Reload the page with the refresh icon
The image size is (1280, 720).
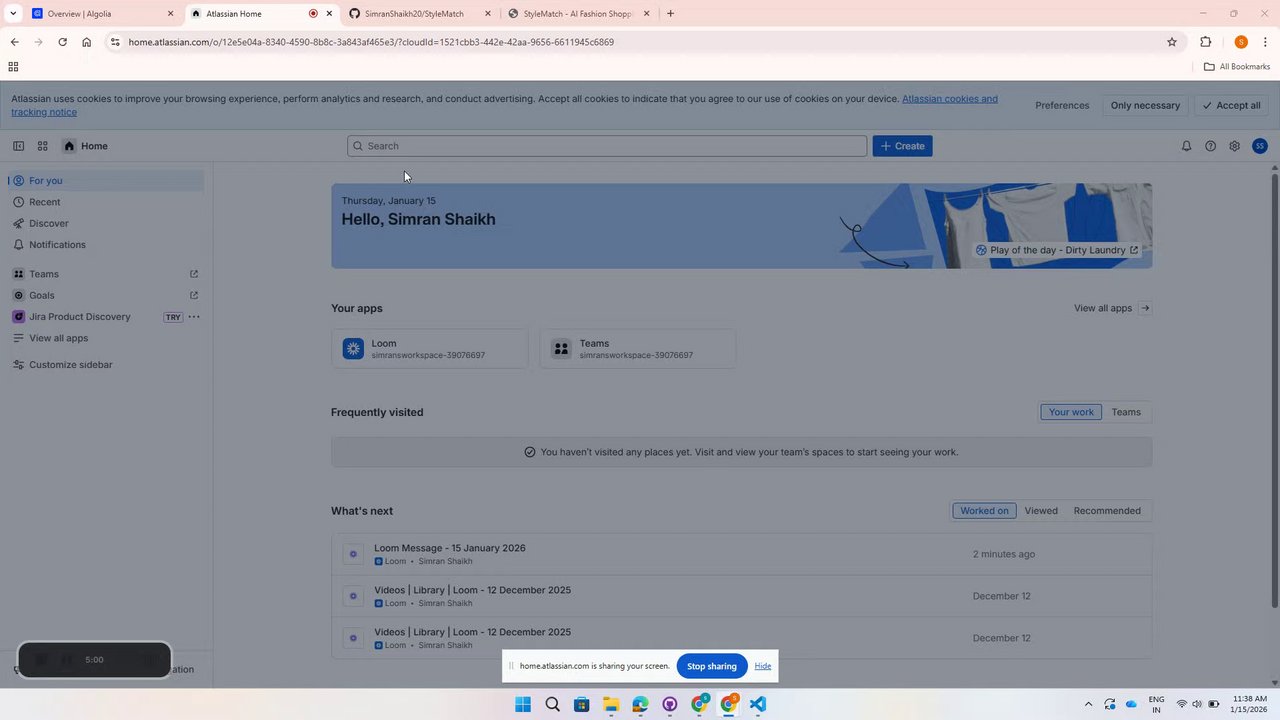point(62,42)
